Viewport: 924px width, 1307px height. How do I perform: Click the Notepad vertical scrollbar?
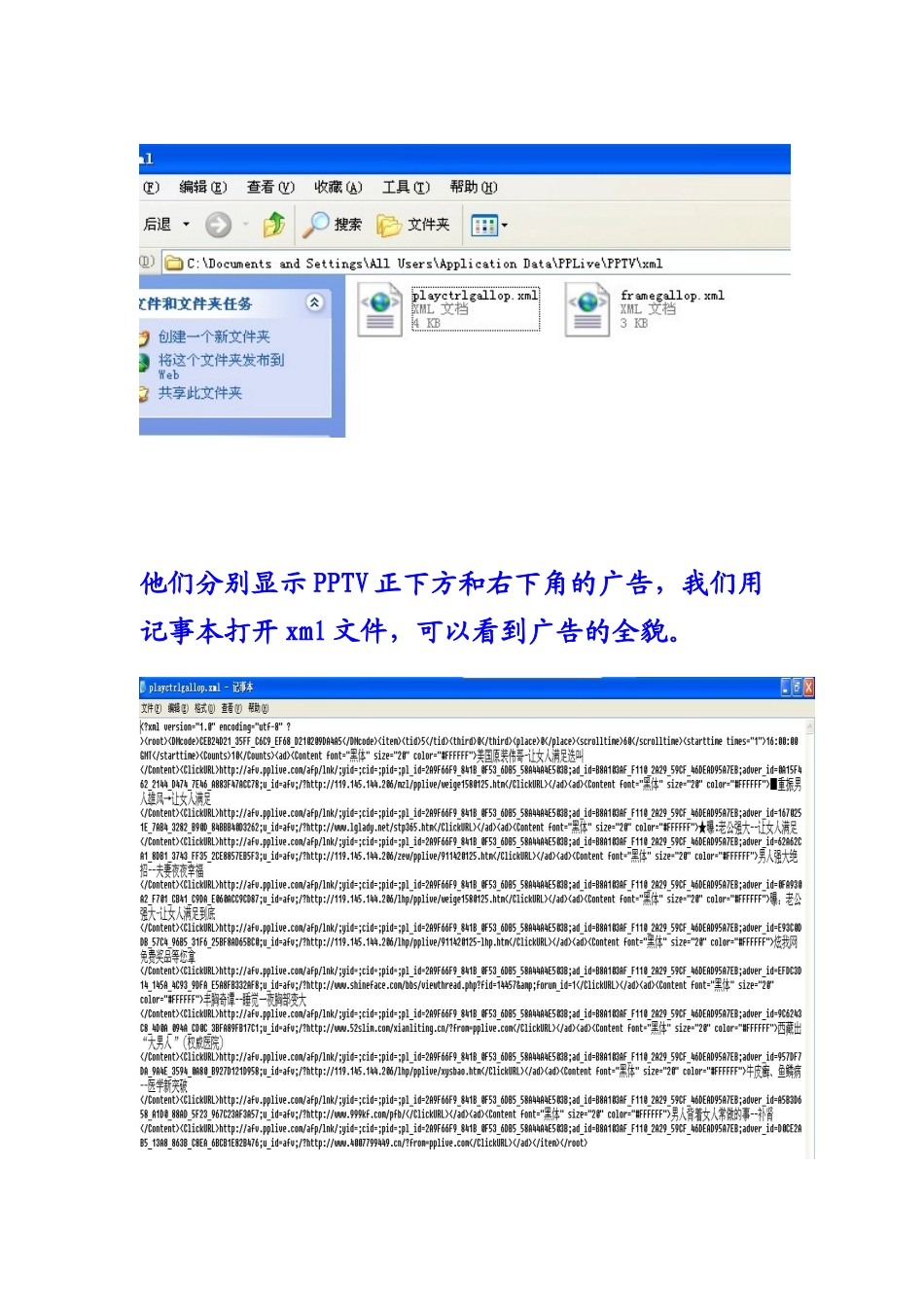tap(810, 938)
